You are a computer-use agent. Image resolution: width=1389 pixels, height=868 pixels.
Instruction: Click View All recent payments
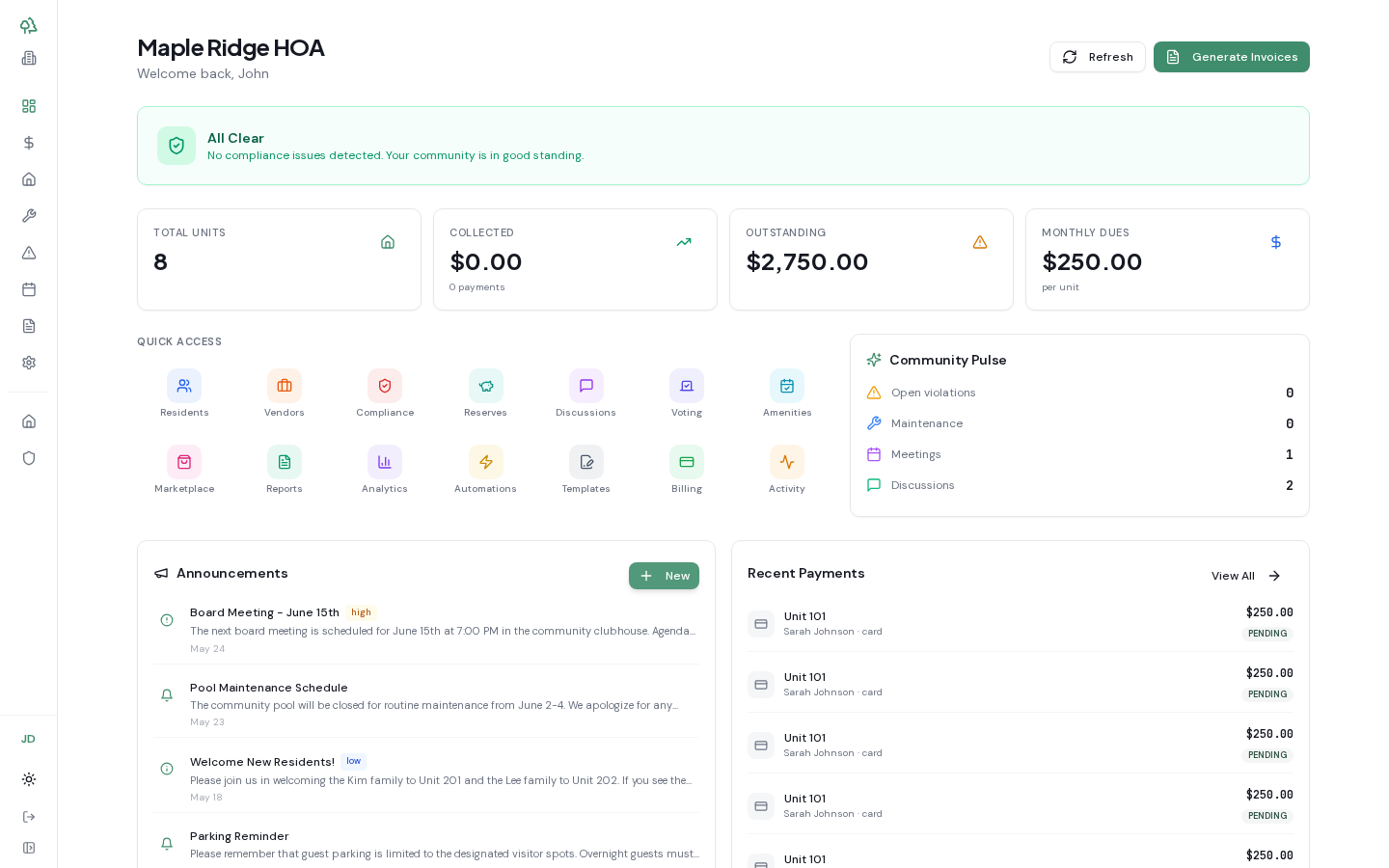(1246, 576)
